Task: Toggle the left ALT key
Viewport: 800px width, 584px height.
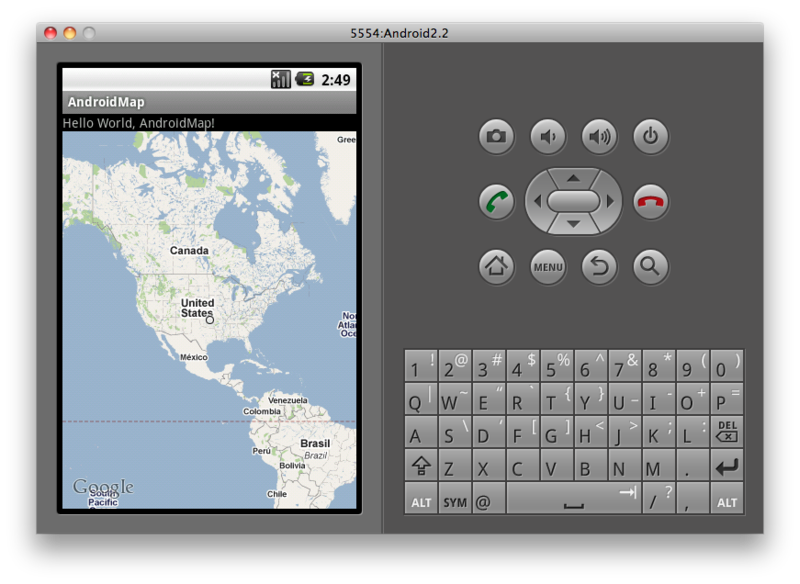Action: coord(421,498)
